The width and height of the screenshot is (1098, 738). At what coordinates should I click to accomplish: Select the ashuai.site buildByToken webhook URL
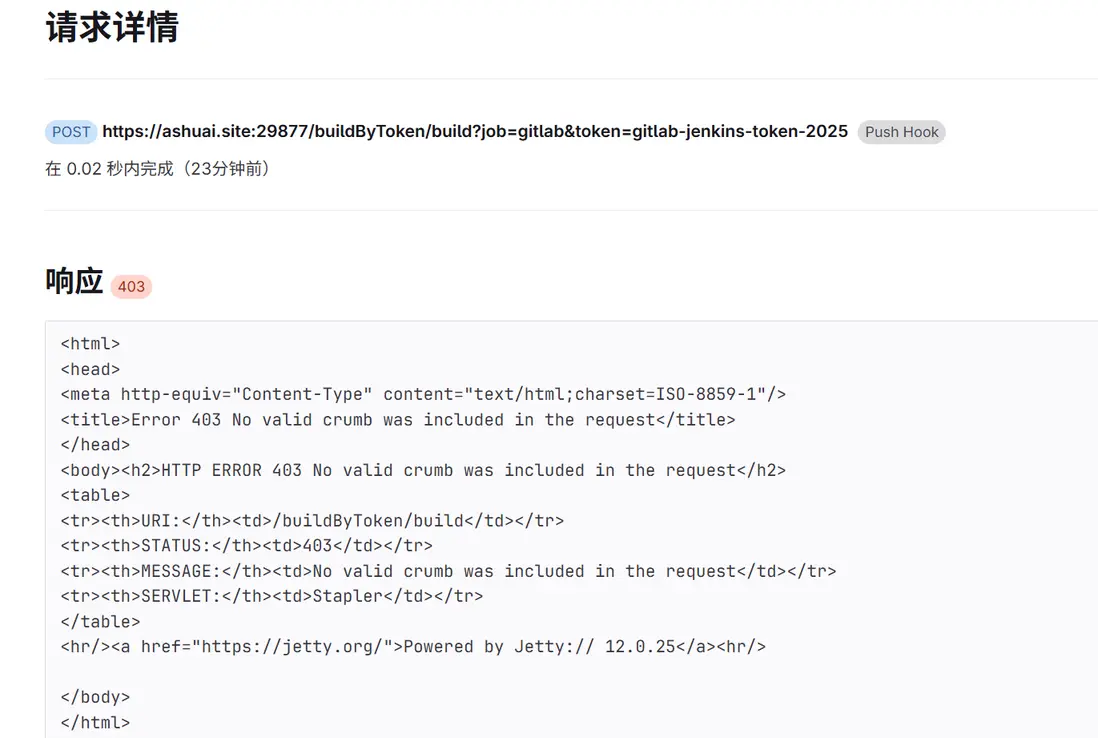pos(475,131)
